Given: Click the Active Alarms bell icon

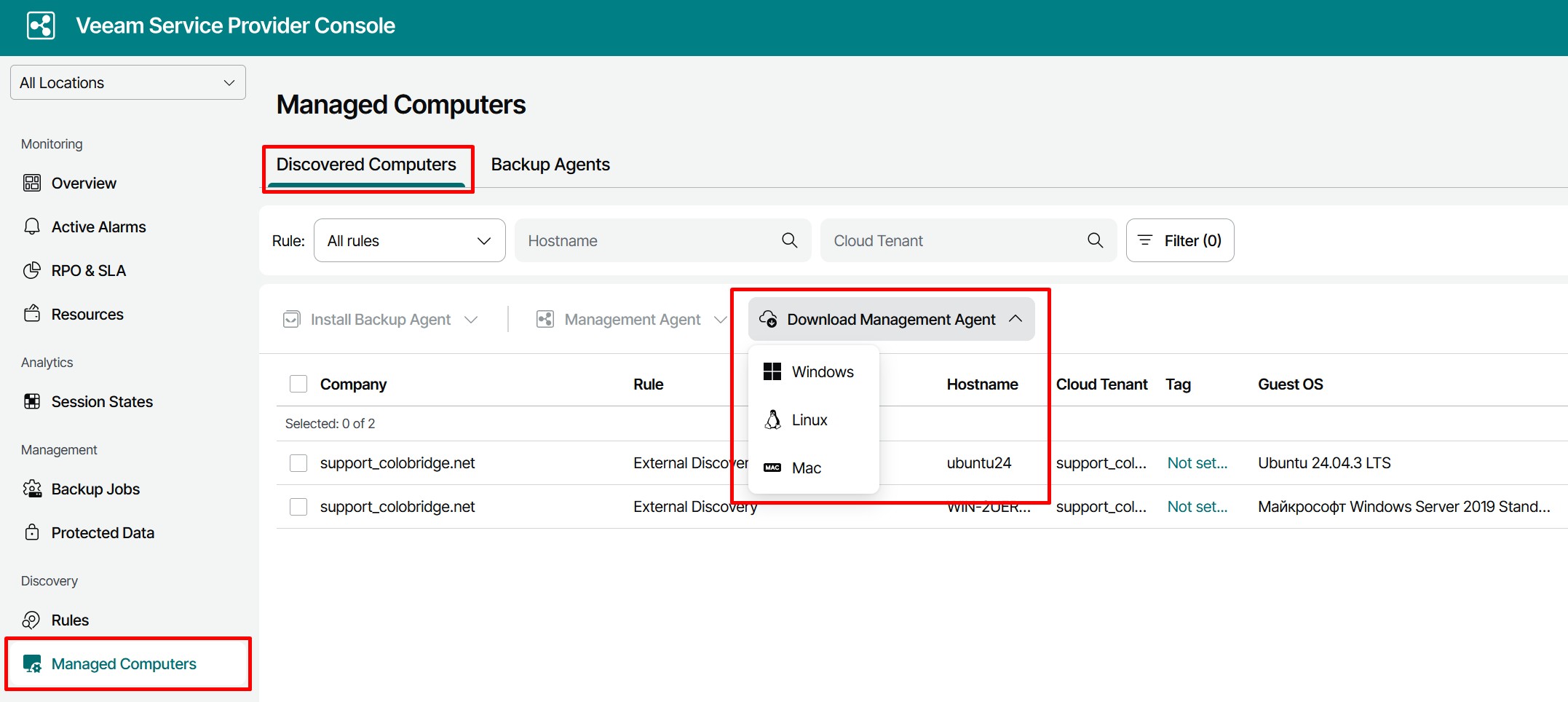Looking at the screenshot, I should [x=32, y=226].
